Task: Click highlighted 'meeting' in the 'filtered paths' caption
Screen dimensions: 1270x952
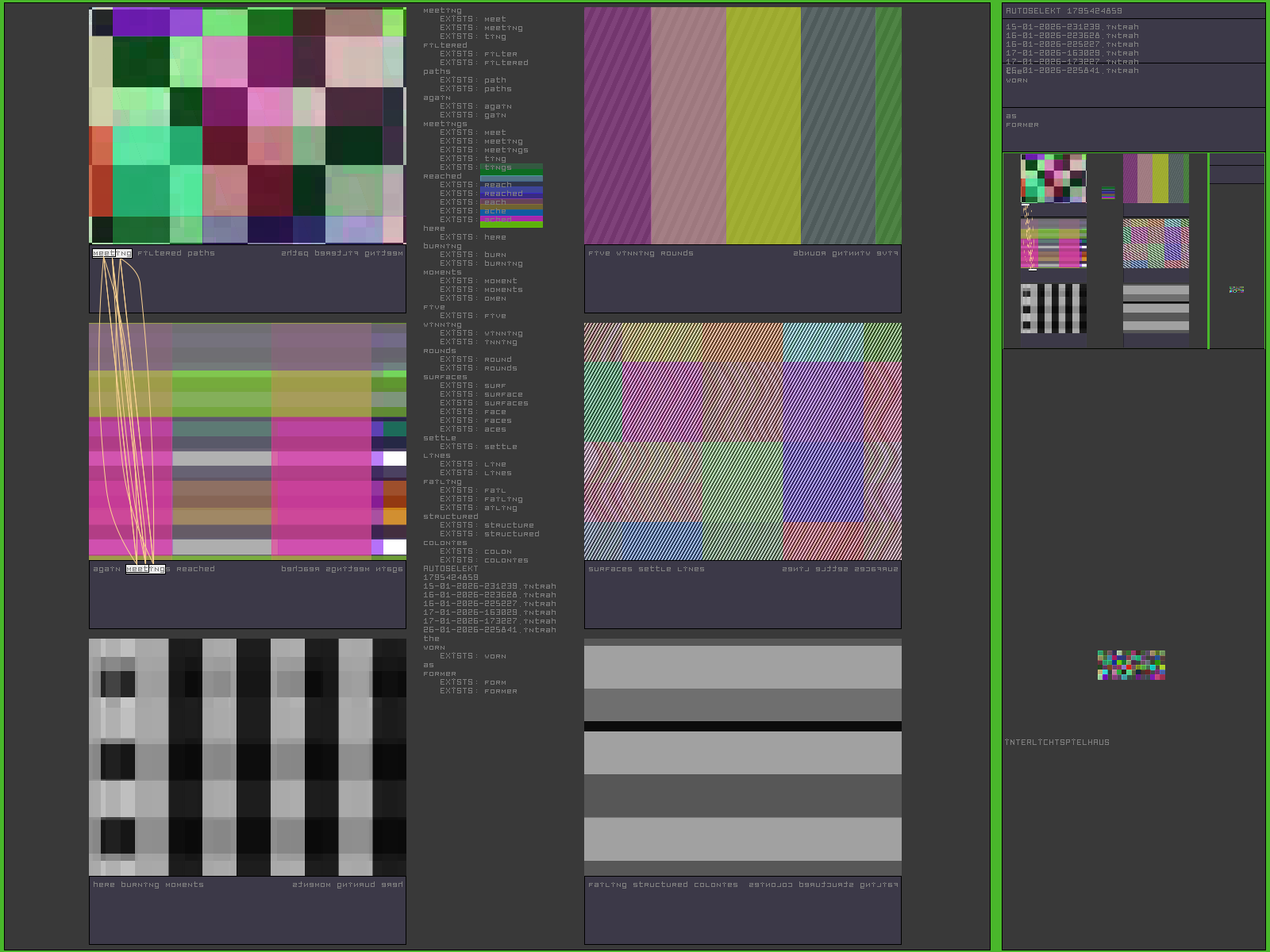Action: point(112,254)
